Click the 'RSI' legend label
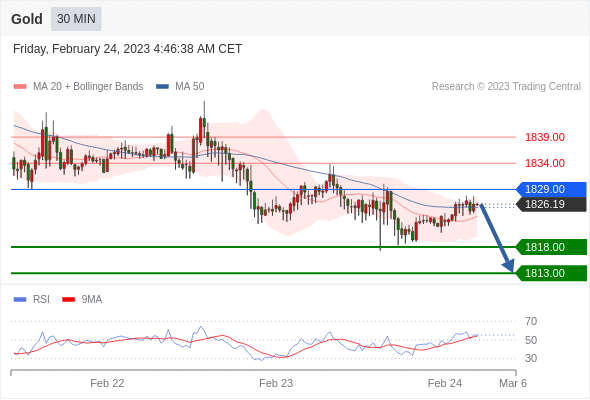This screenshot has width=590, height=400. [x=41, y=300]
